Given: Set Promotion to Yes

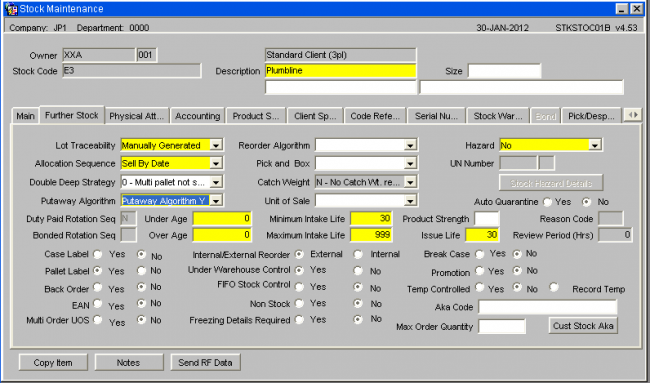Looking at the screenshot, I should tap(480, 271).
